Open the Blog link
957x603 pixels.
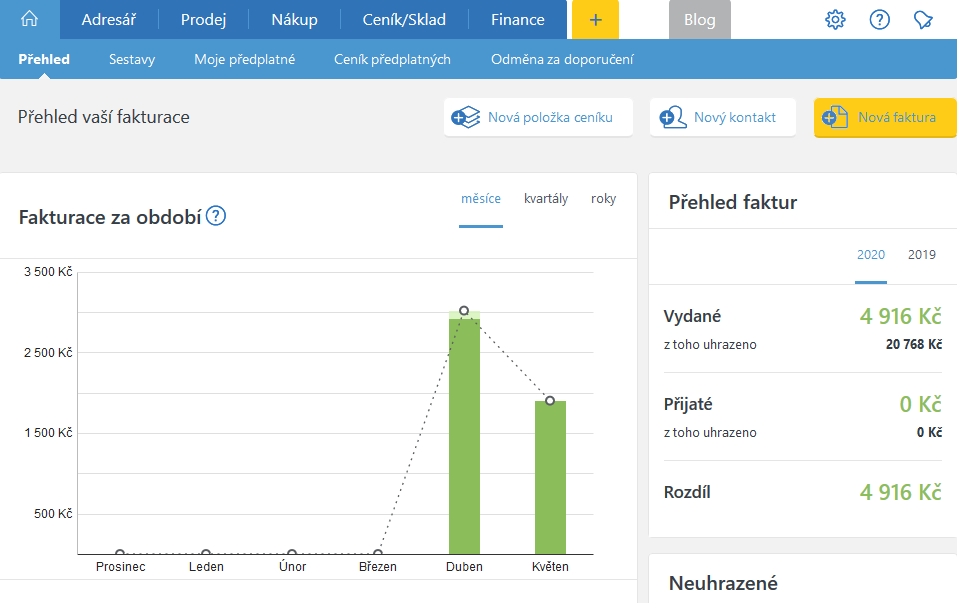point(699,20)
